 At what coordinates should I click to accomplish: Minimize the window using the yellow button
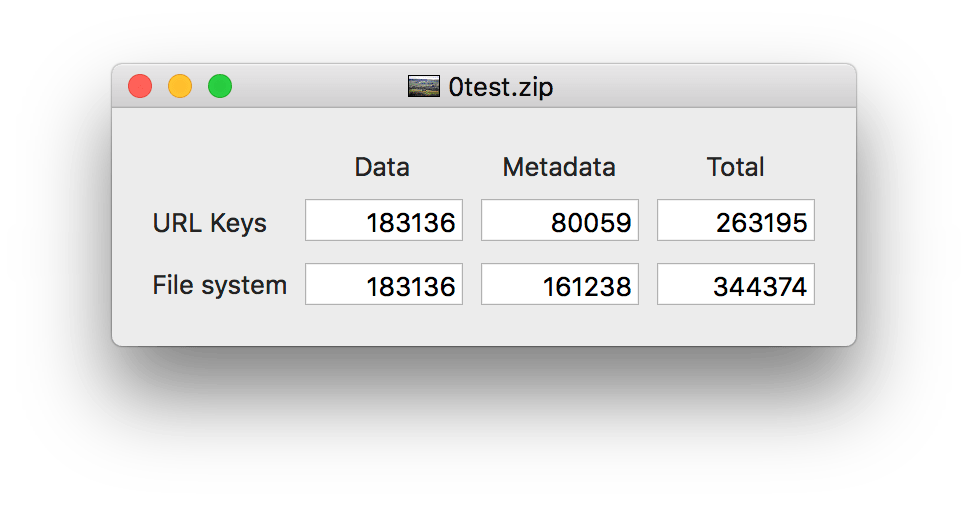(180, 87)
